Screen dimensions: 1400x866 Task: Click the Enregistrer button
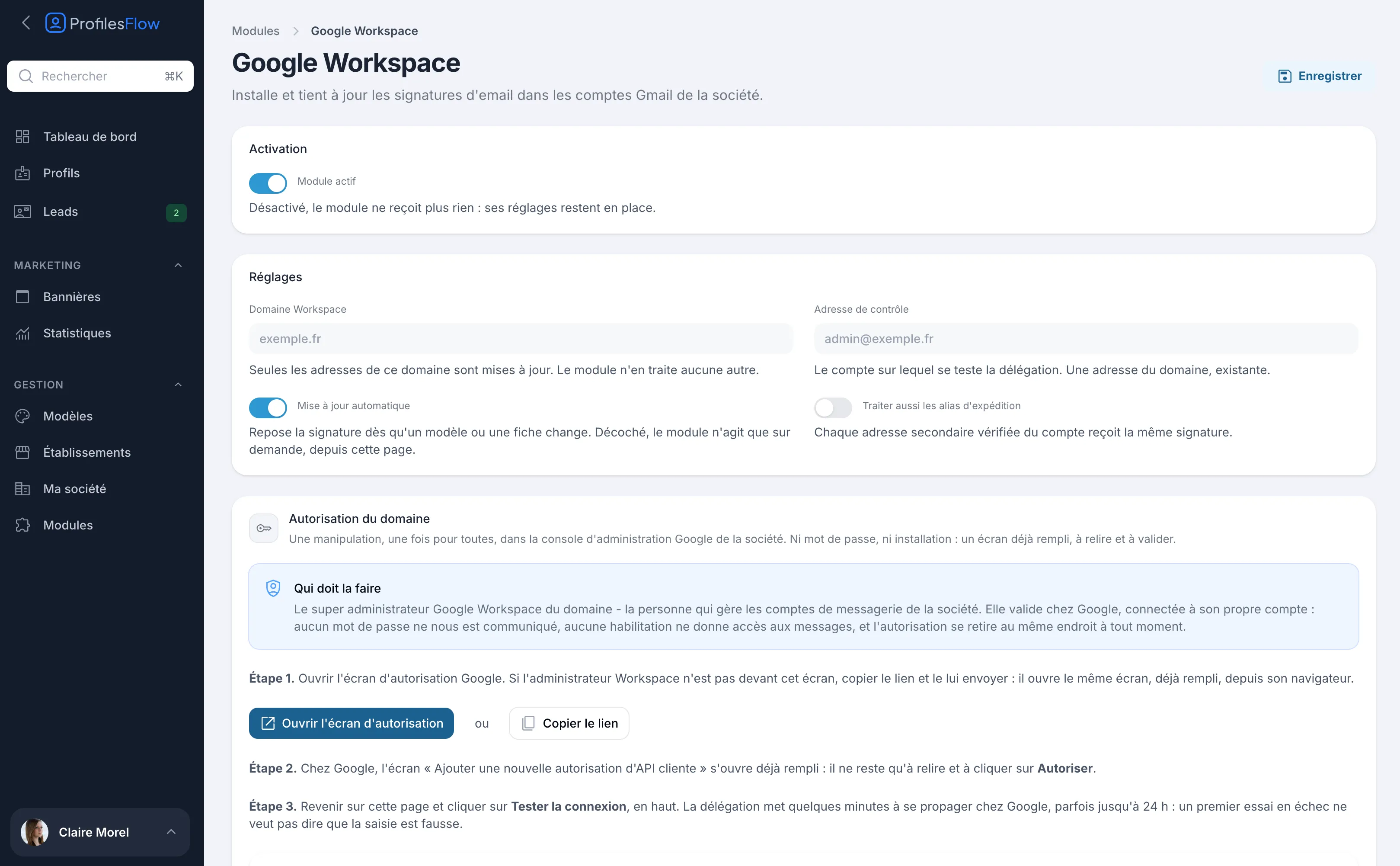(1319, 76)
